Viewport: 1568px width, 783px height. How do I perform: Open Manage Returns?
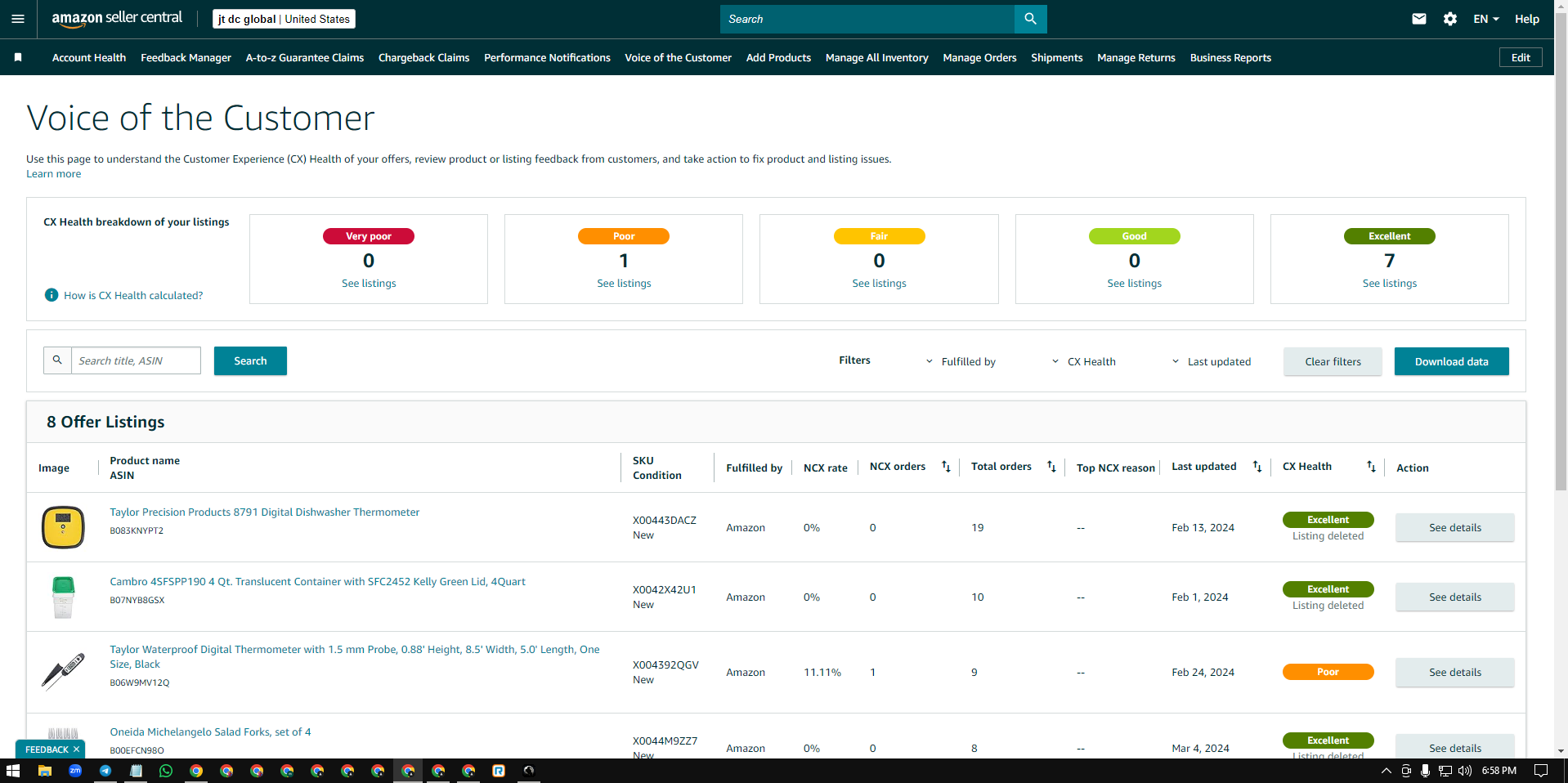coord(1136,57)
